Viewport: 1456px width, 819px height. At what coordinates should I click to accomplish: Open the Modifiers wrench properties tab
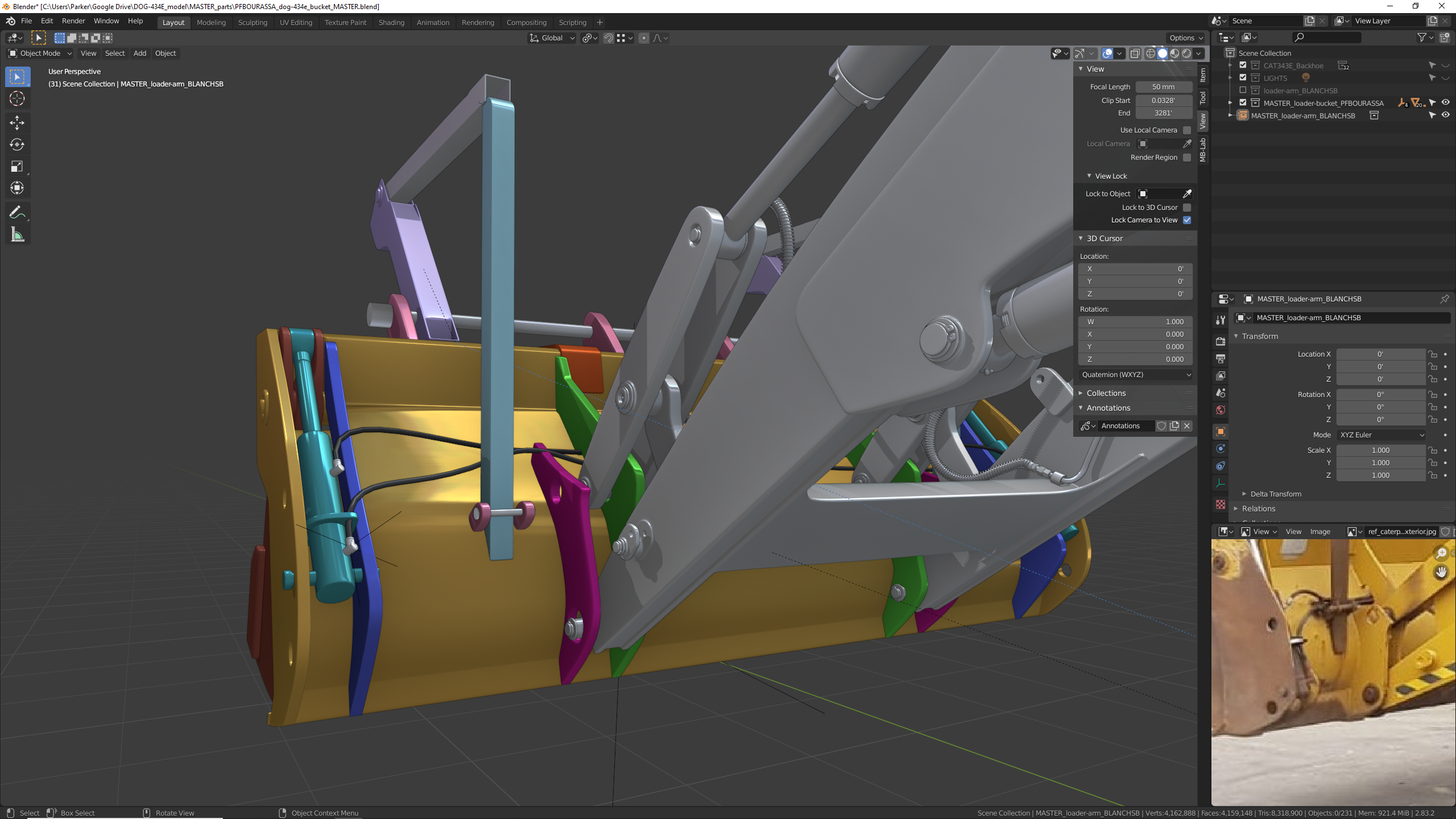(1221, 320)
